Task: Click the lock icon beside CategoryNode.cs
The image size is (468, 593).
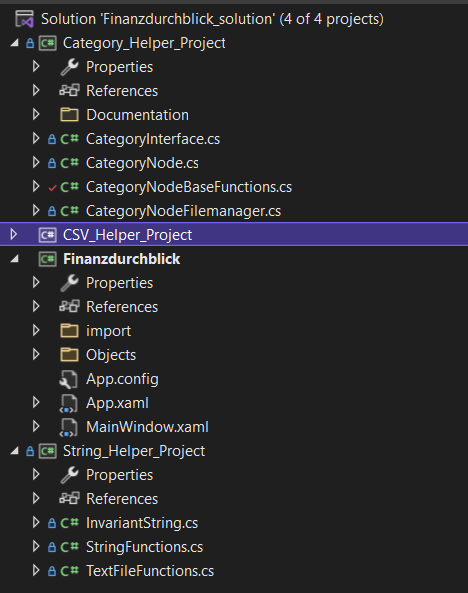Action: click(52, 163)
